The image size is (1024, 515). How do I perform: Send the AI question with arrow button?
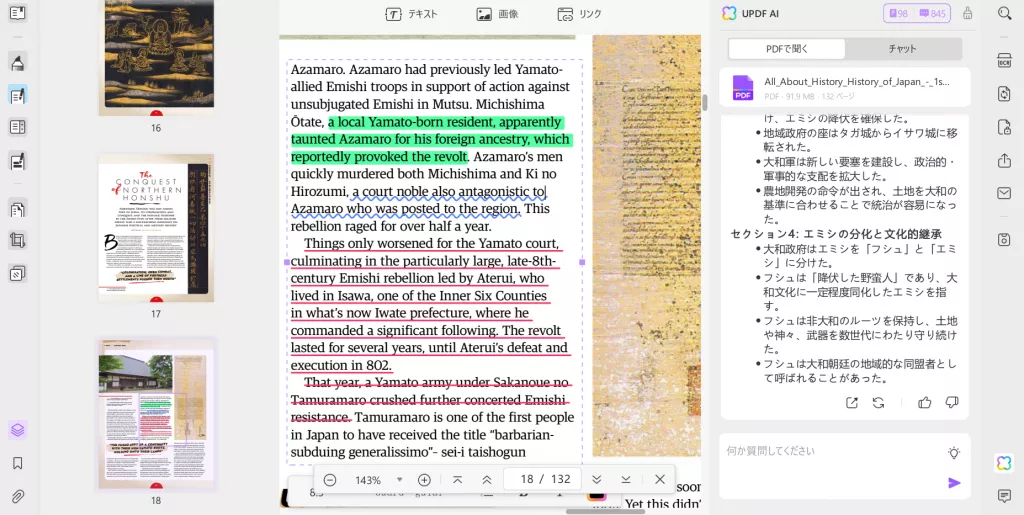pos(954,483)
